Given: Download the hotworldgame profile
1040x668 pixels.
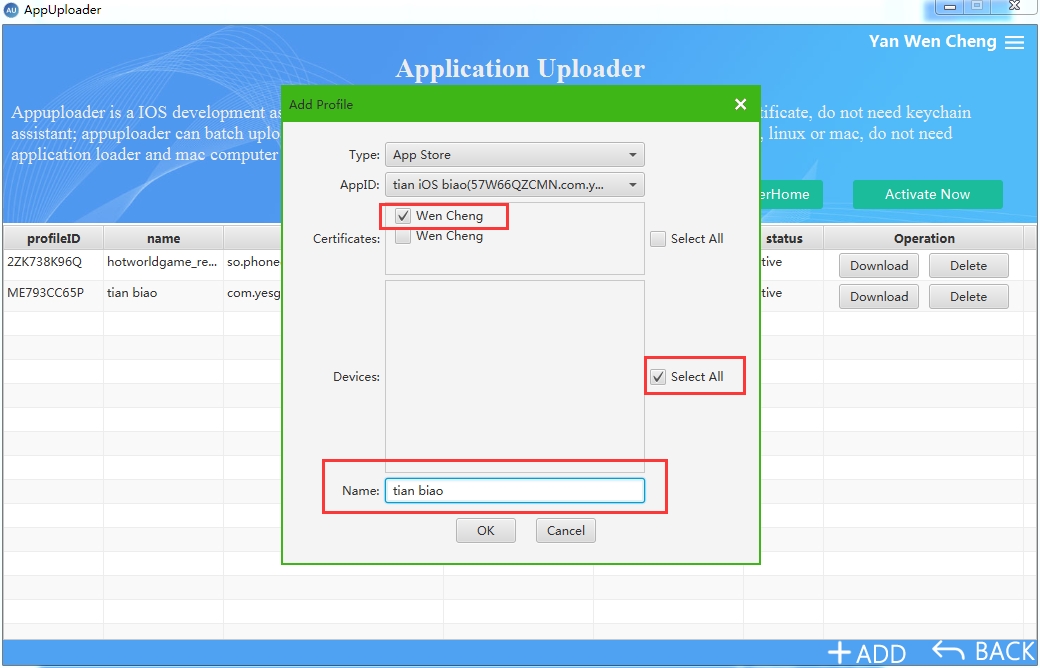Looking at the screenshot, I should [x=879, y=265].
